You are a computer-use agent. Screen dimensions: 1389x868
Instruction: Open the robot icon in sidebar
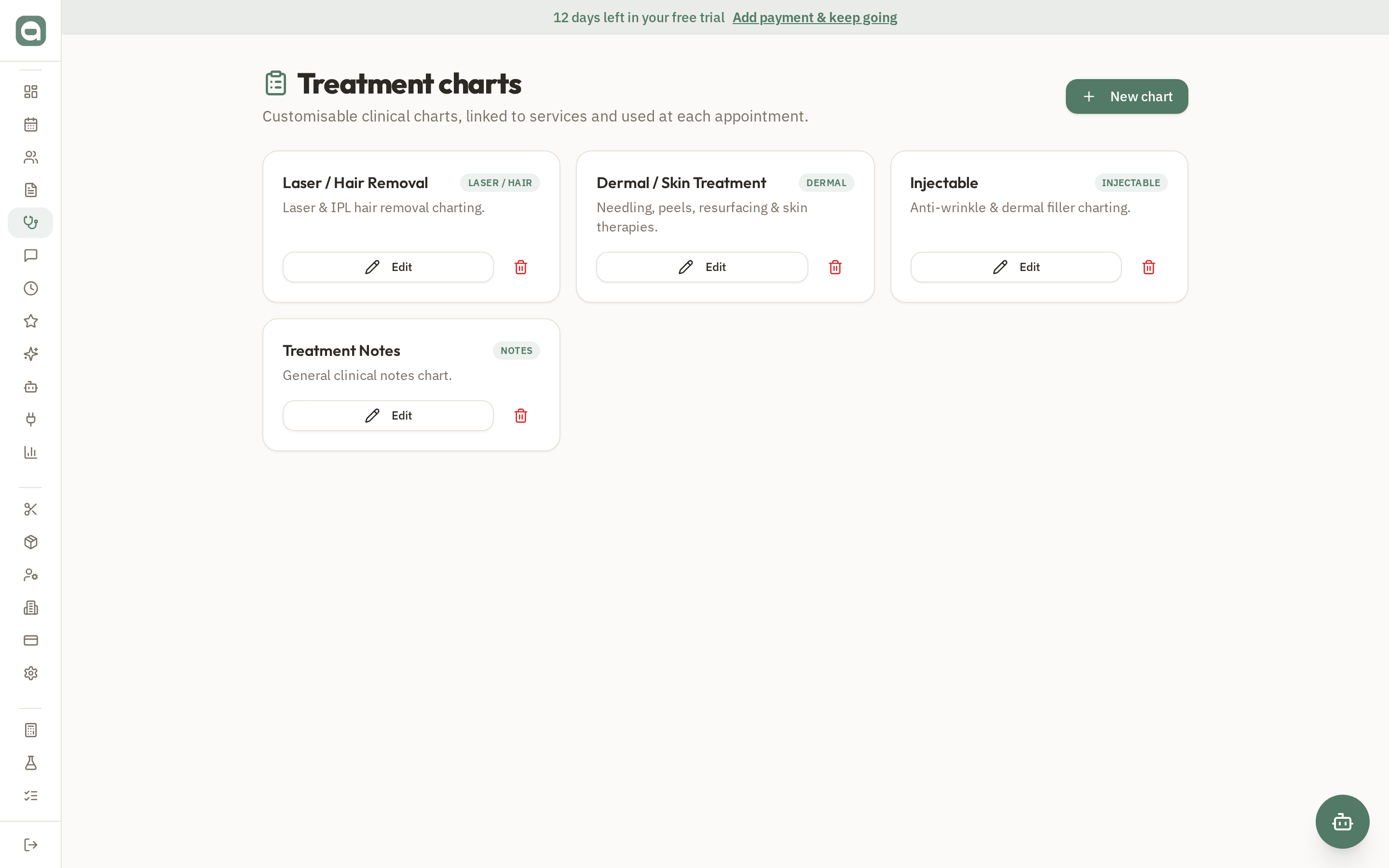(30, 386)
